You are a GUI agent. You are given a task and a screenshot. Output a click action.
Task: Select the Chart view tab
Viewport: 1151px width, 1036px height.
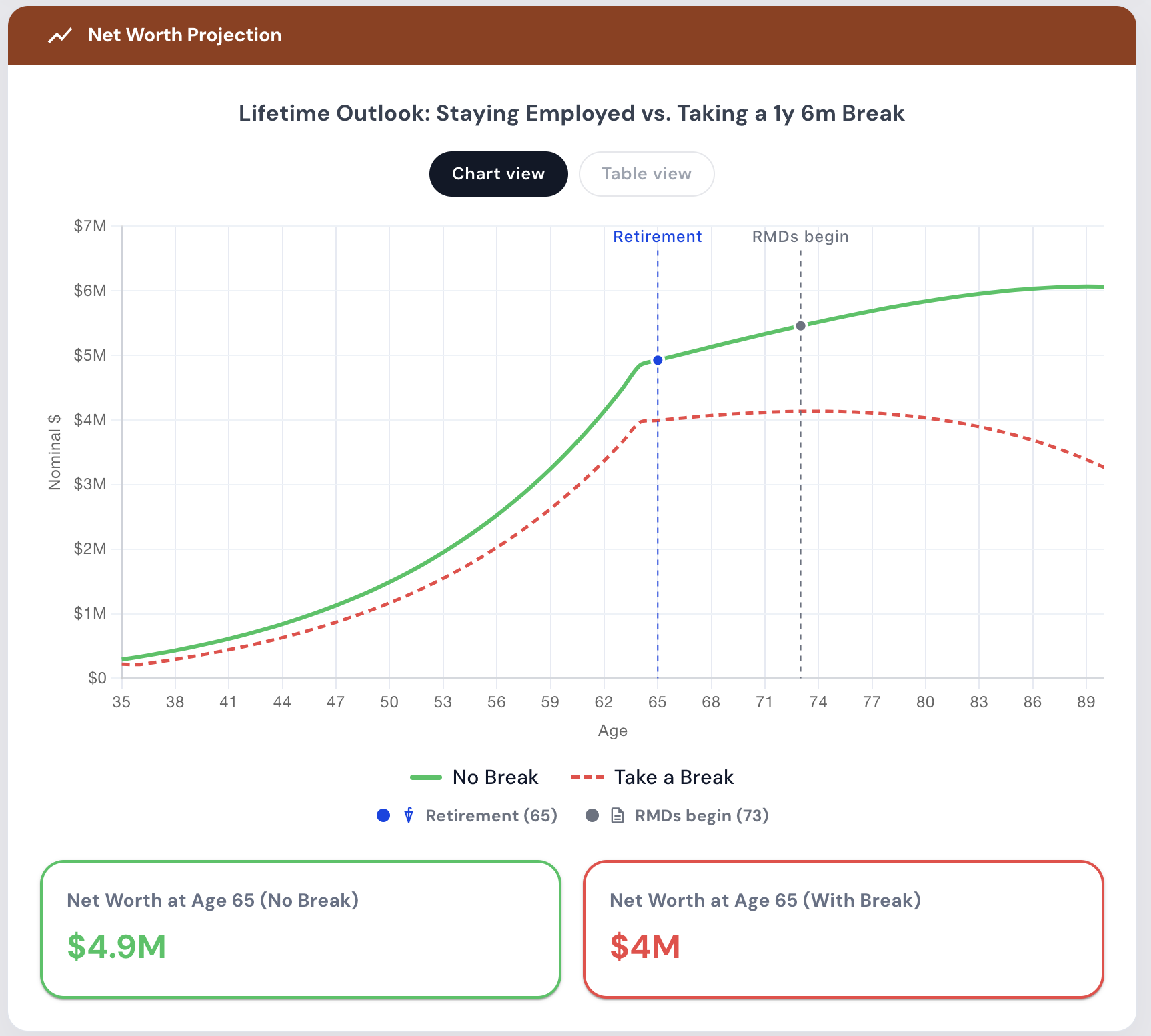[x=499, y=174]
